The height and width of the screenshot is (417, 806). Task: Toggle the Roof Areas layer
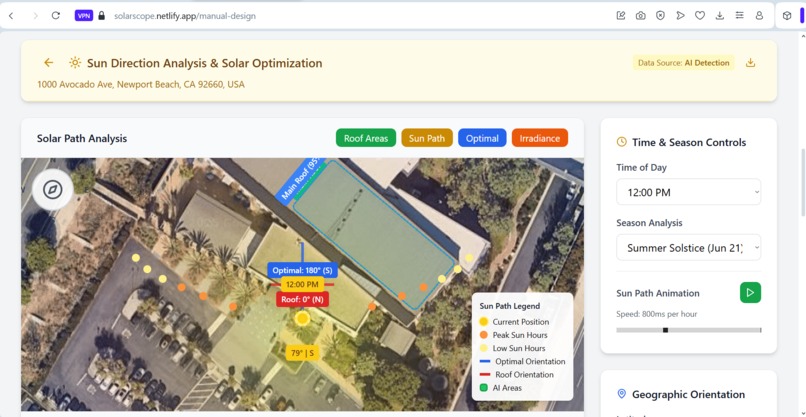366,138
